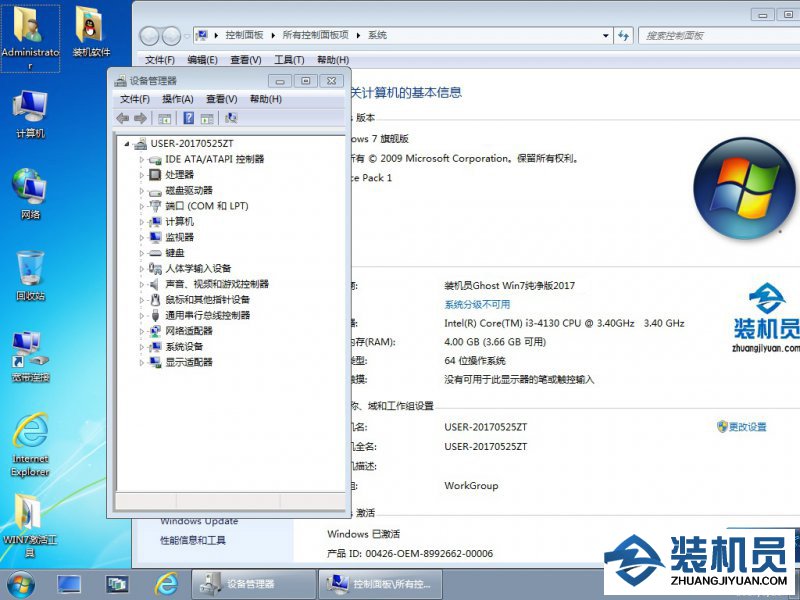Click the Intel(R) Core(TM) i3-4130 CPU text
Image resolution: width=800 pixels, height=600 pixels.
(564, 323)
